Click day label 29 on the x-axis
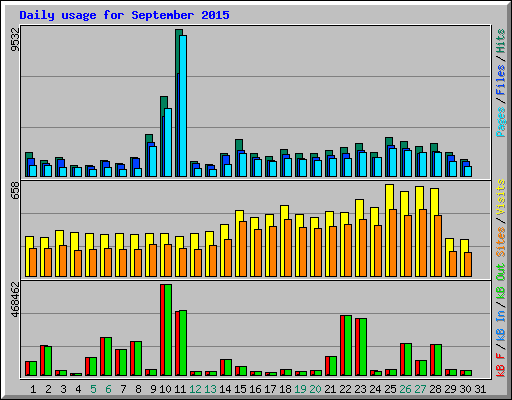The image size is (512, 400). 450,389
